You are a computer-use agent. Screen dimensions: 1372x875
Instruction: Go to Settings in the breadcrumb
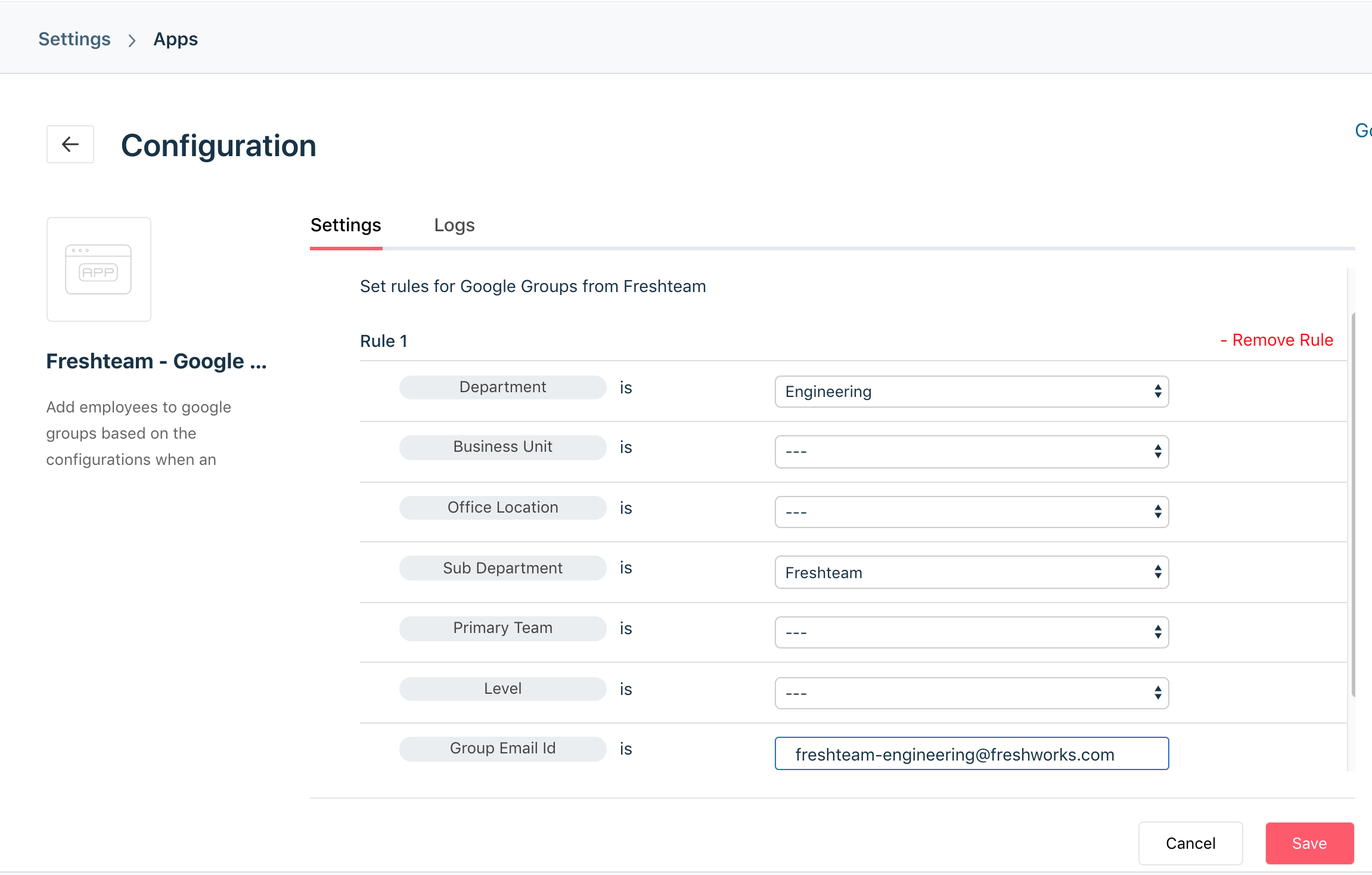pos(75,39)
